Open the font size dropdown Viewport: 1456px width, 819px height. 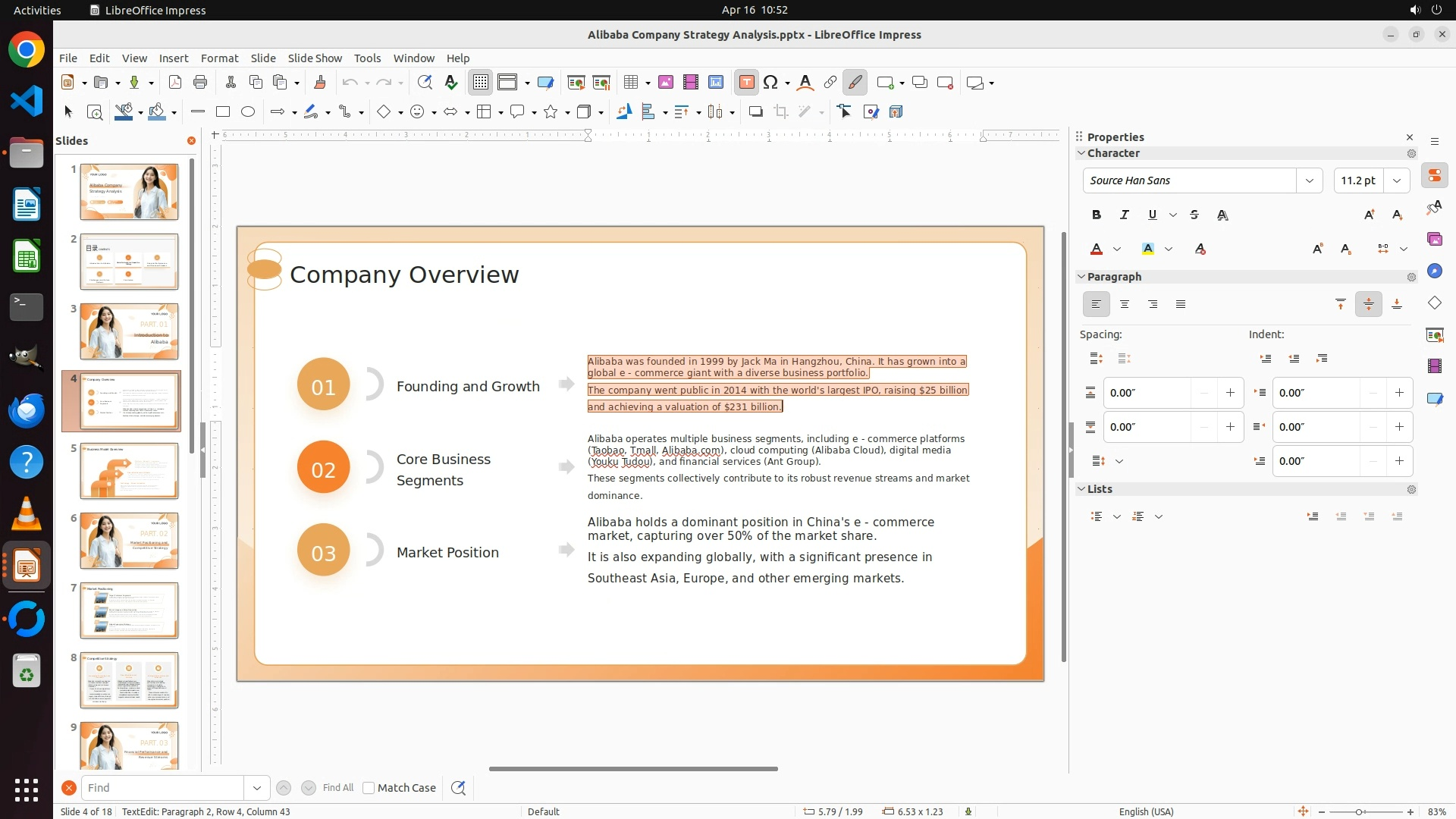pyautogui.click(x=1396, y=180)
